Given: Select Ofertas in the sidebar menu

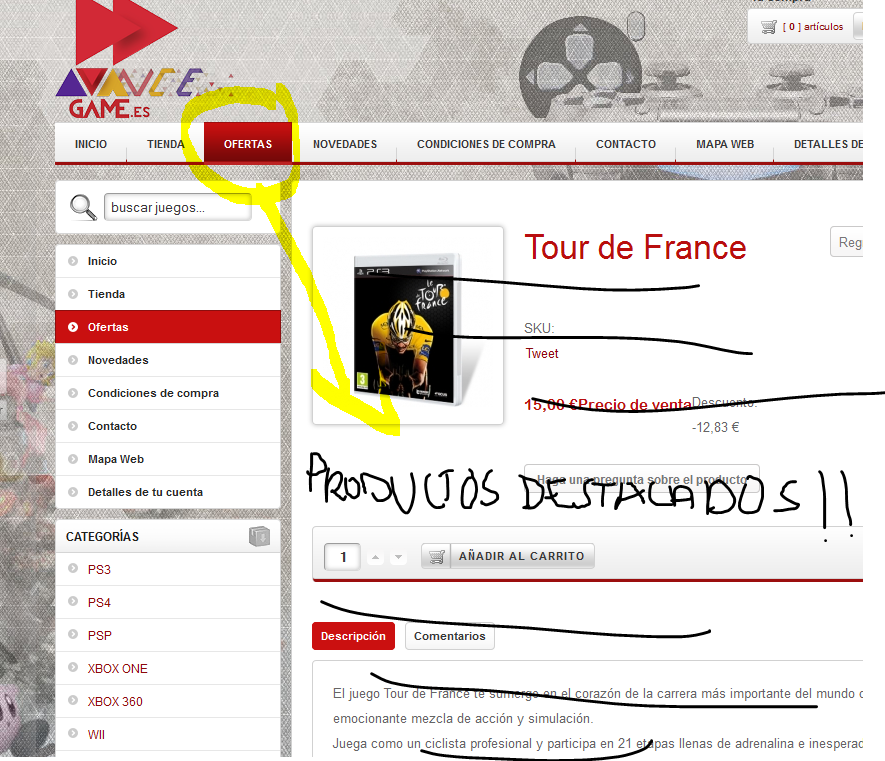Looking at the screenshot, I should pos(168,327).
